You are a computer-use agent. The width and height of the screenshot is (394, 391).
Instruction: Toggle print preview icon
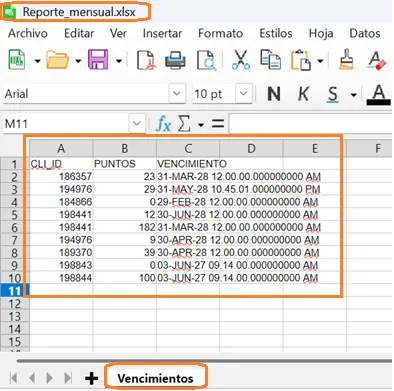[206, 60]
